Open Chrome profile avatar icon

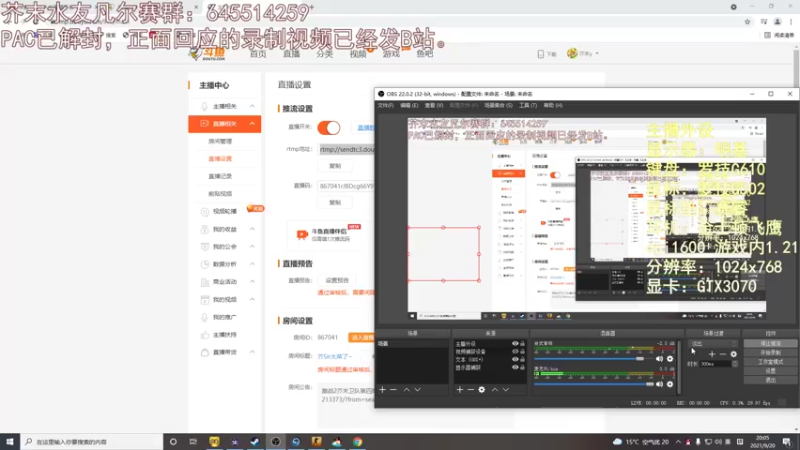[x=778, y=21]
